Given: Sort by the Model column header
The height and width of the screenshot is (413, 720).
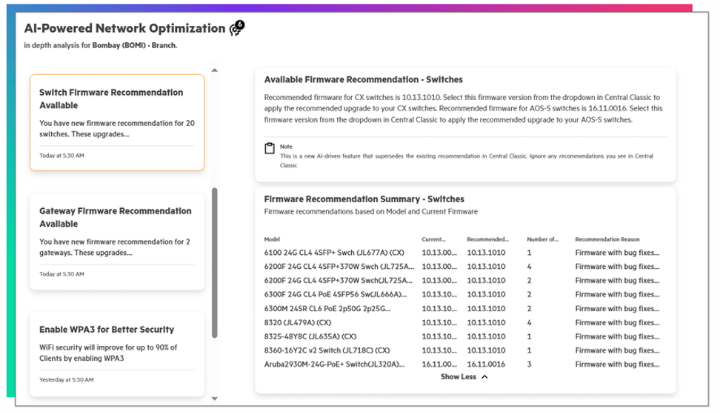Looking at the screenshot, I should [x=271, y=240].
